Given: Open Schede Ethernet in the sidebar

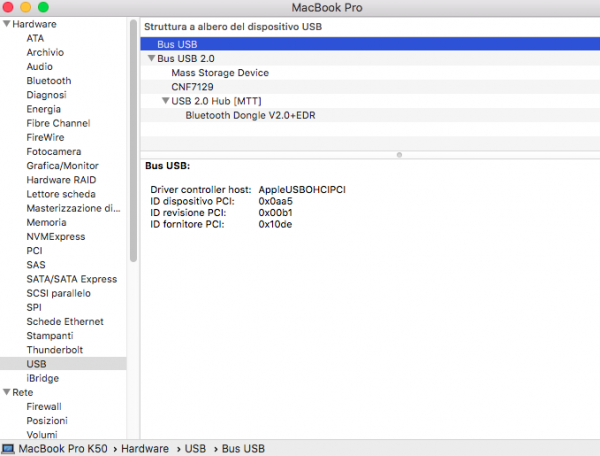Looking at the screenshot, I should click(65, 321).
